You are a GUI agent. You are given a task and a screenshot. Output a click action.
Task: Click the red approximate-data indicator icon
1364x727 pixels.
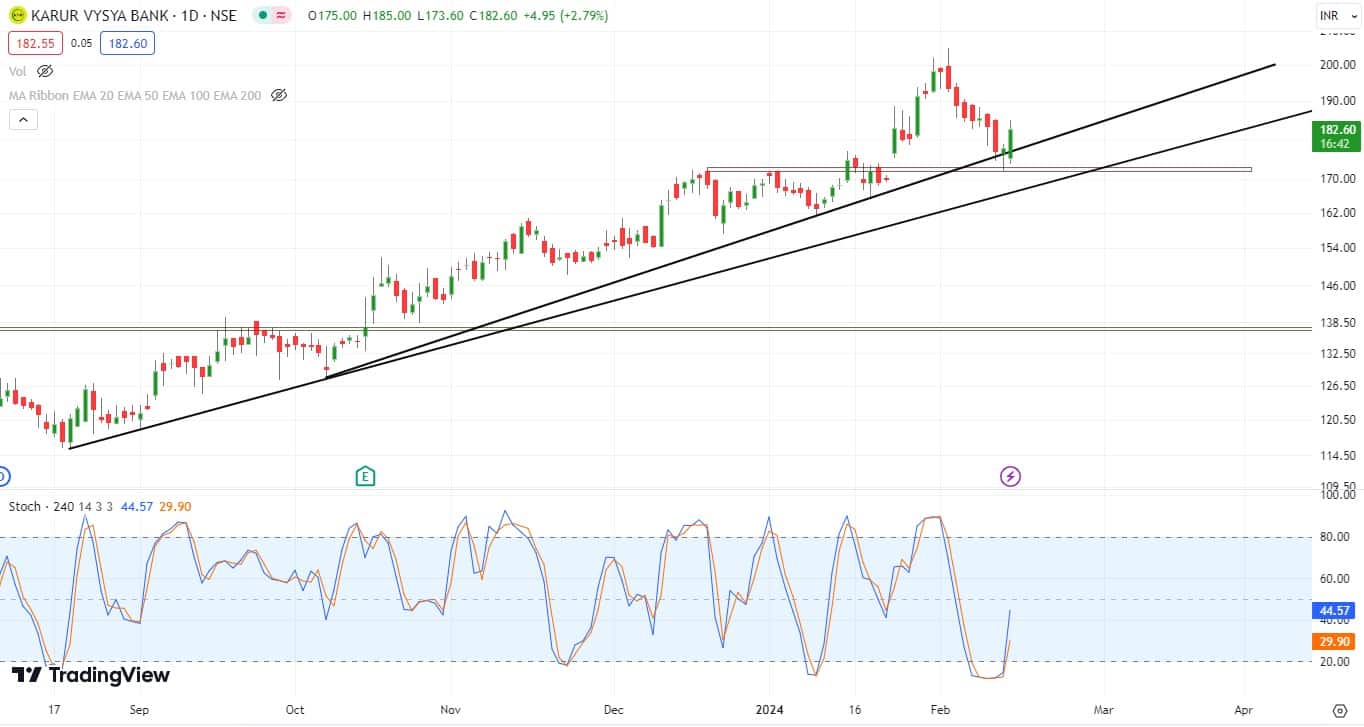pos(281,16)
